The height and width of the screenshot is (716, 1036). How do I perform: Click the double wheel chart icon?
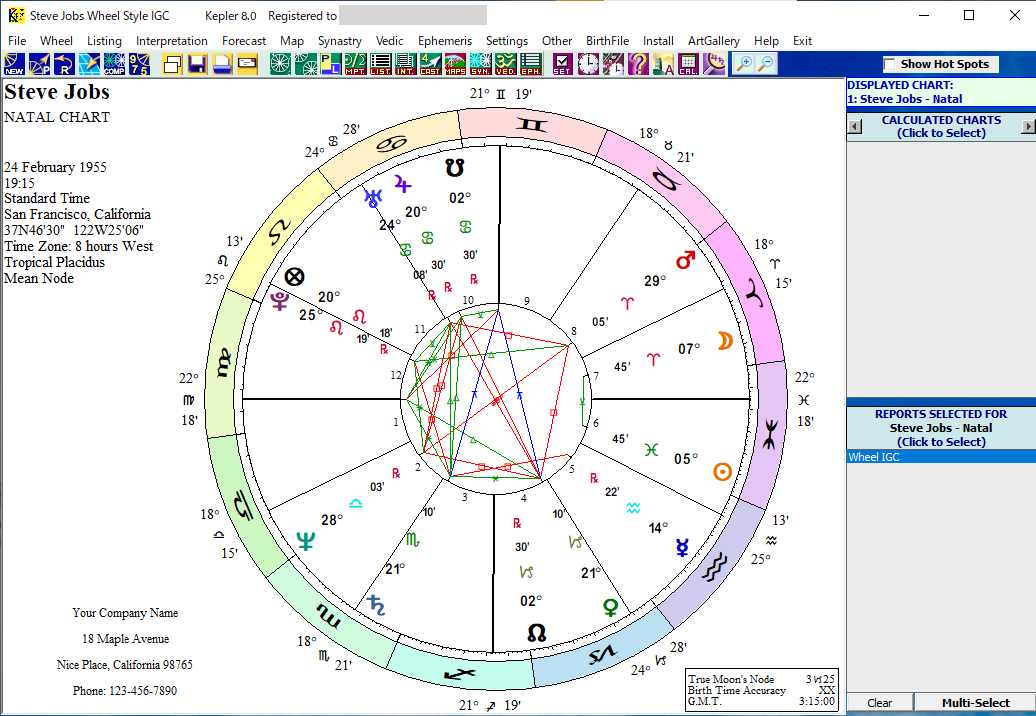305,64
